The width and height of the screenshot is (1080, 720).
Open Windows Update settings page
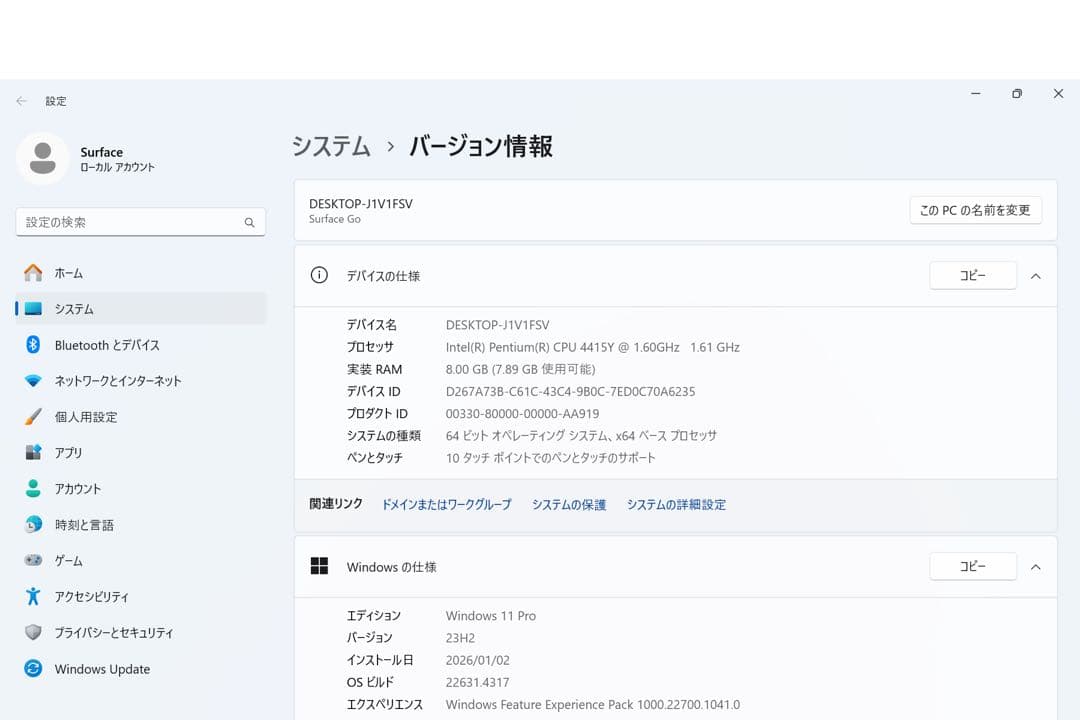(141, 668)
